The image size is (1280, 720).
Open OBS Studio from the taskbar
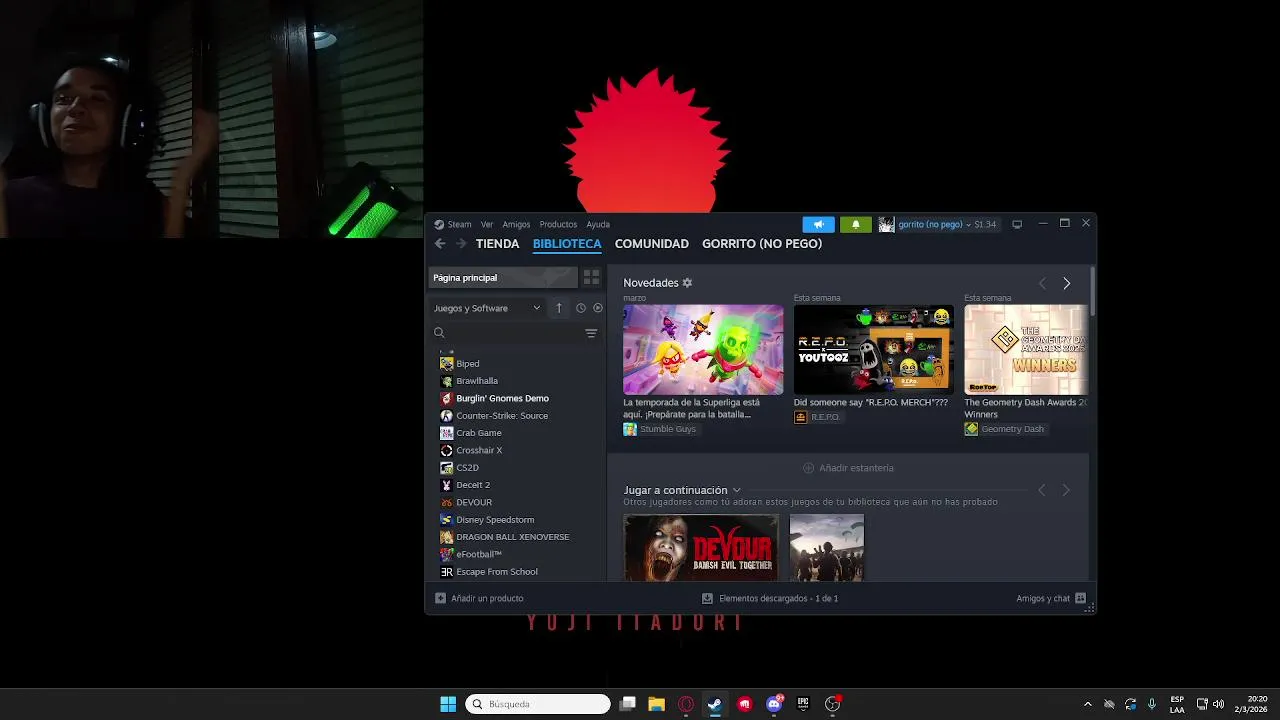pos(832,704)
